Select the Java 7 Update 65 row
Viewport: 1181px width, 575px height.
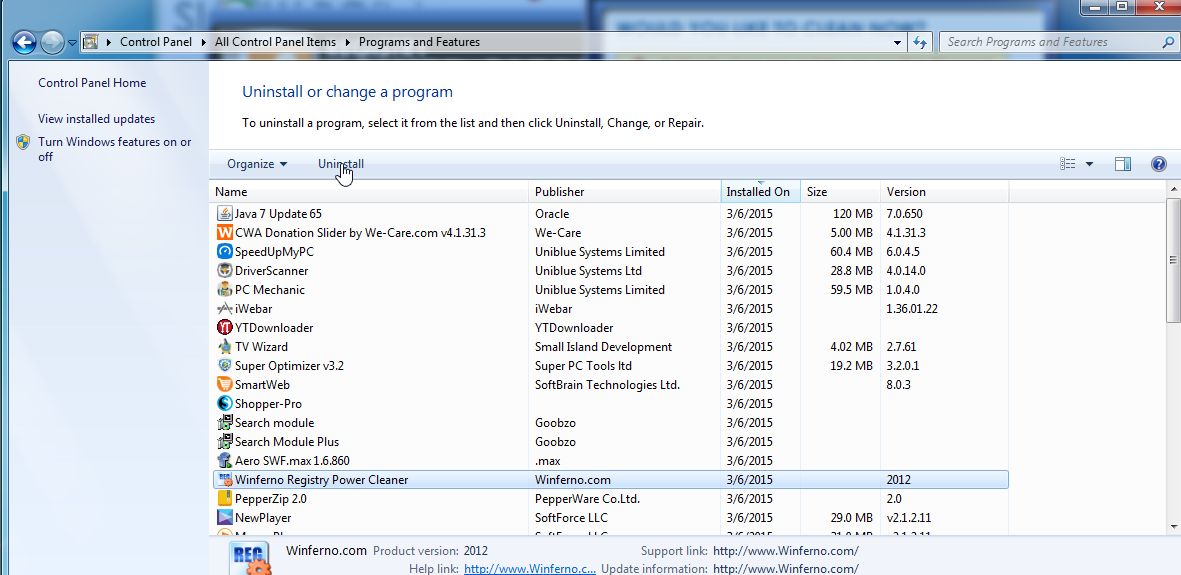[610, 214]
